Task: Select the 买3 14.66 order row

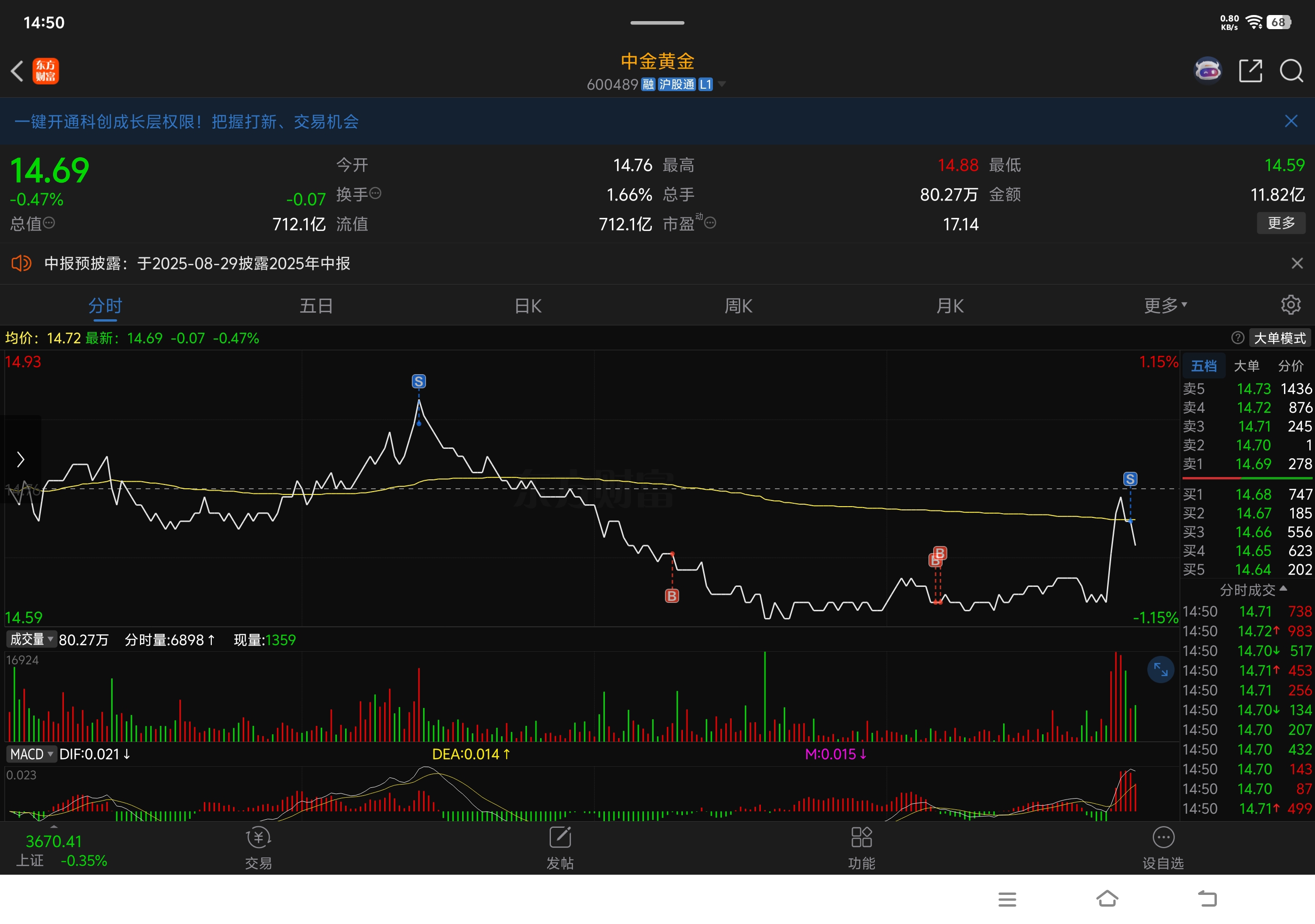Action: click(1247, 532)
